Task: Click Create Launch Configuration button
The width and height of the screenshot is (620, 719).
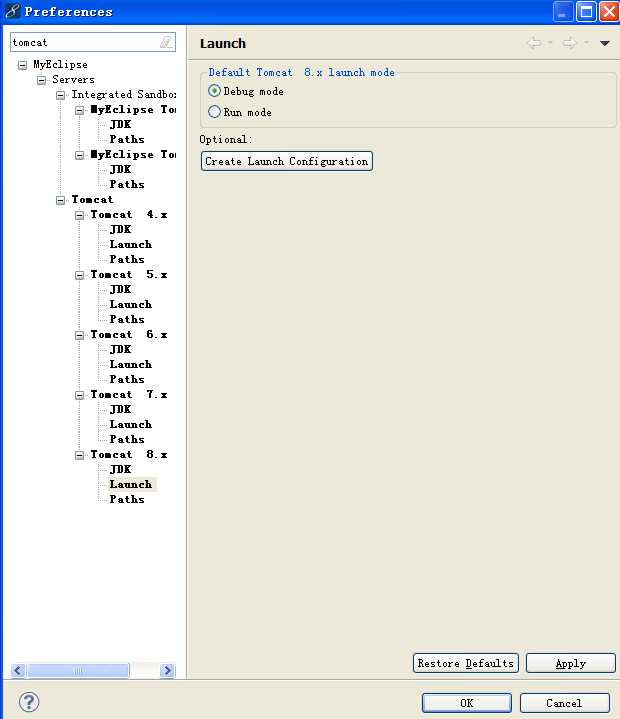Action: [287, 161]
